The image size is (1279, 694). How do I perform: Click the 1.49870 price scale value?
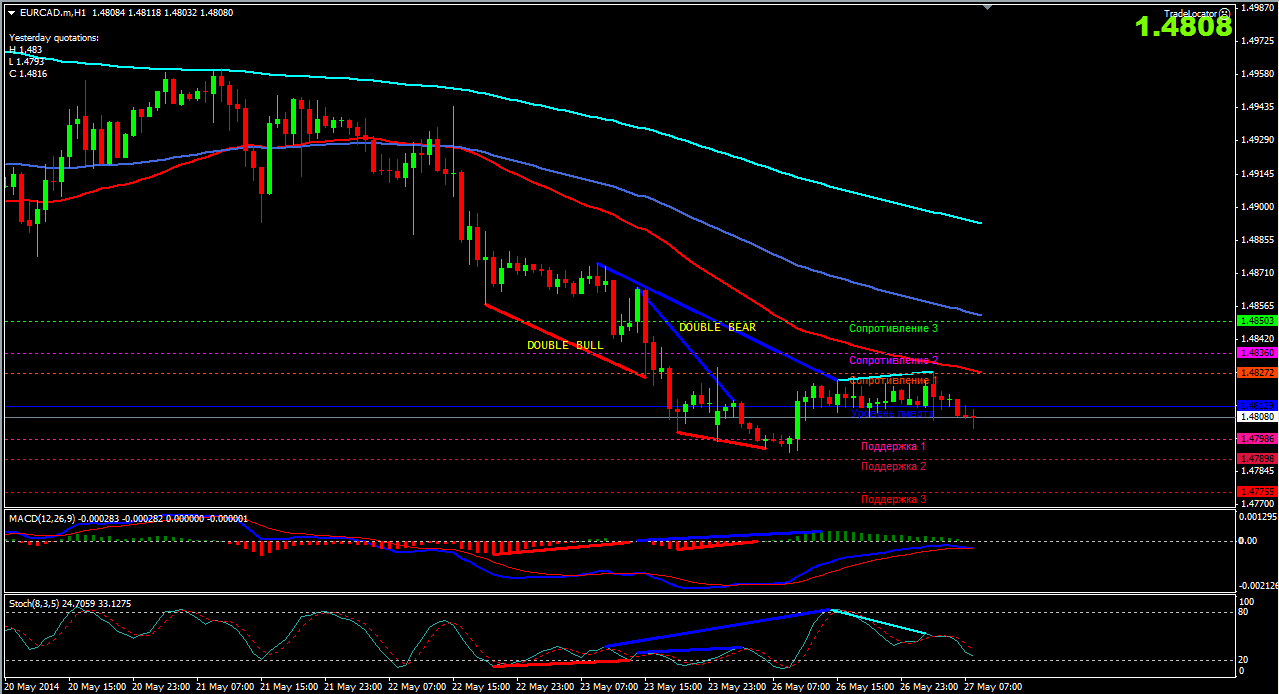pyautogui.click(x=1256, y=8)
